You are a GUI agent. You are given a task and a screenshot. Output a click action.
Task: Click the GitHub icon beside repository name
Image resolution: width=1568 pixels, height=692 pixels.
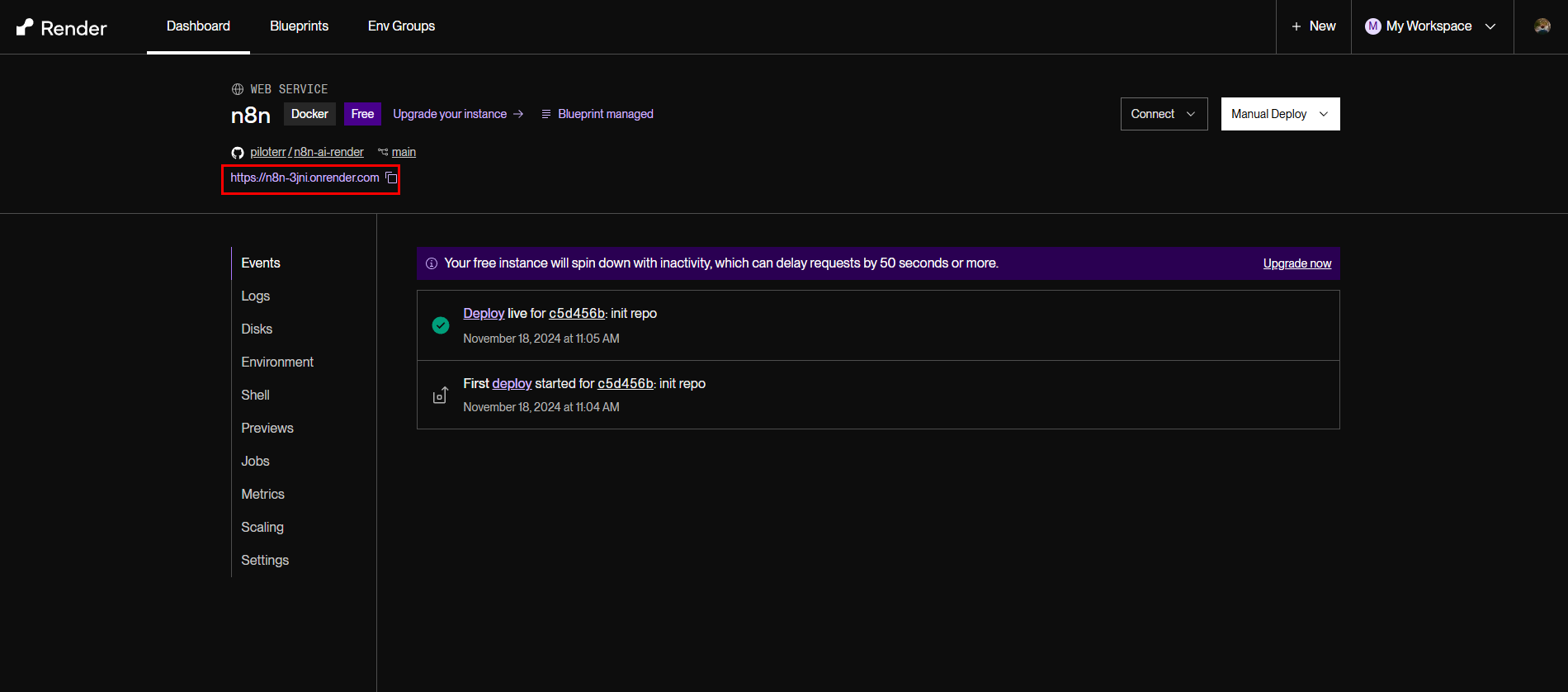tap(238, 153)
